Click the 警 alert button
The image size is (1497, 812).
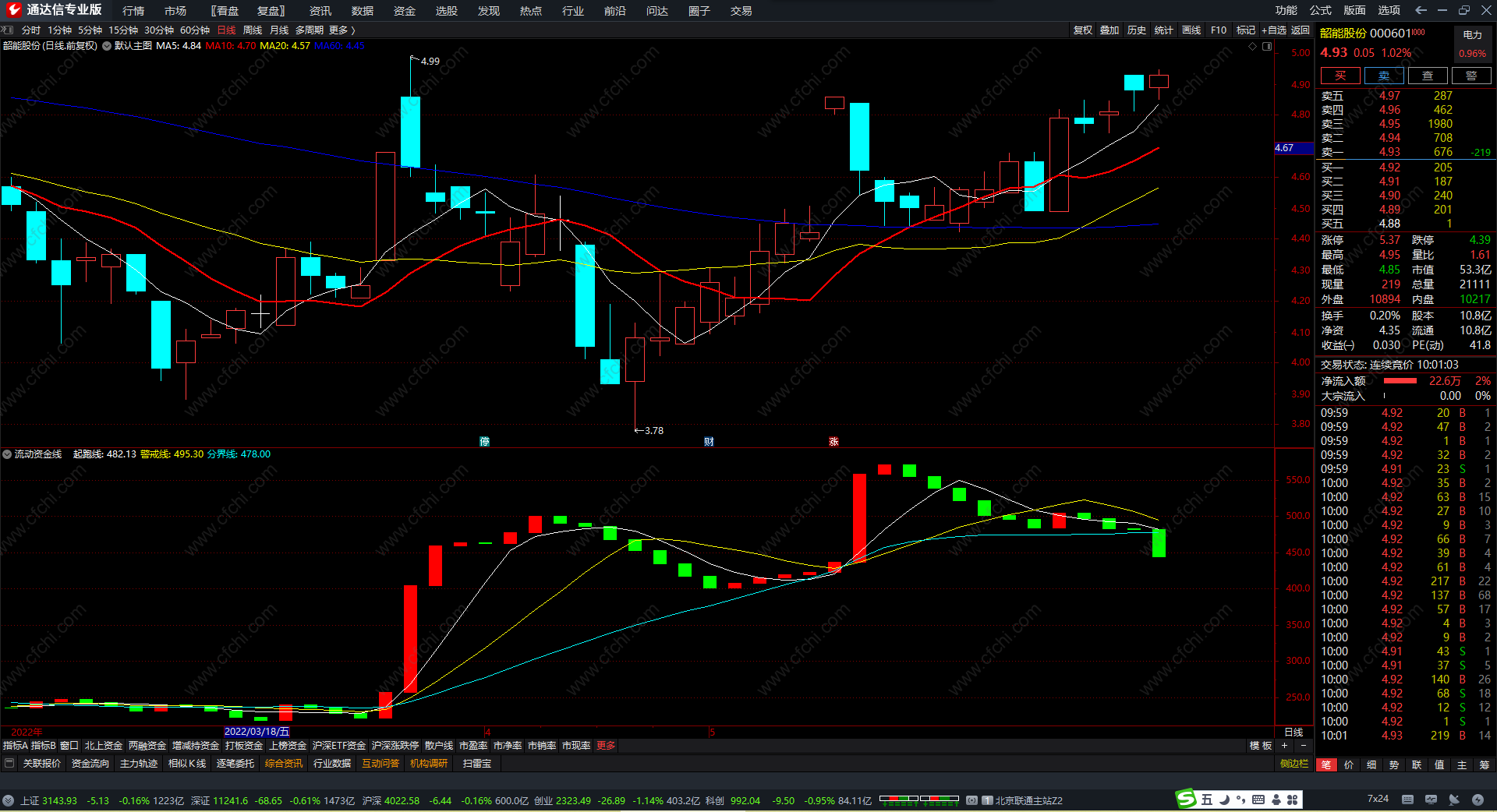[1471, 76]
